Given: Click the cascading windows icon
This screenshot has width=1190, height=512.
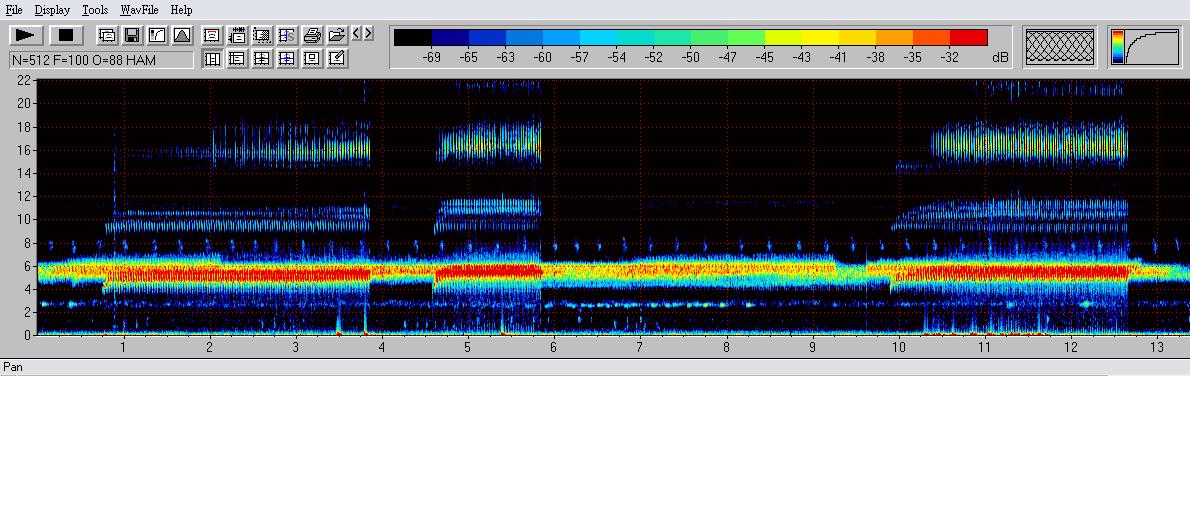Looking at the screenshot, I should click(x=107, y=35).
